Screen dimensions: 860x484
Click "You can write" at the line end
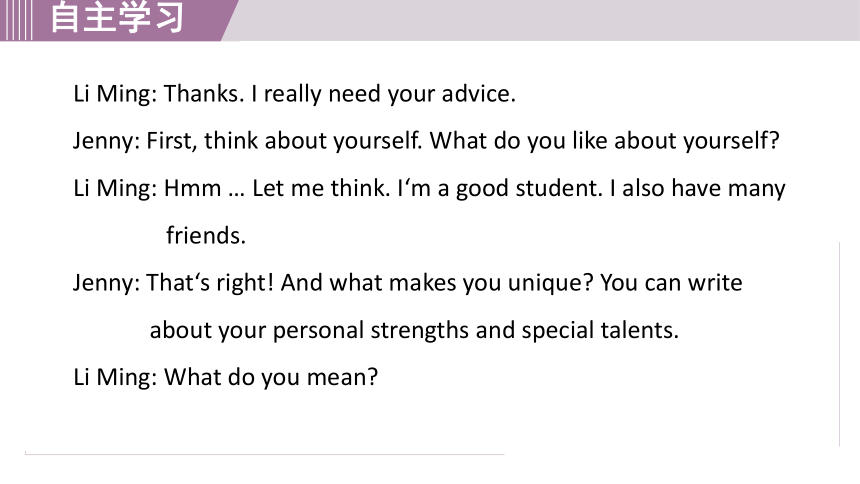(671, 283)
